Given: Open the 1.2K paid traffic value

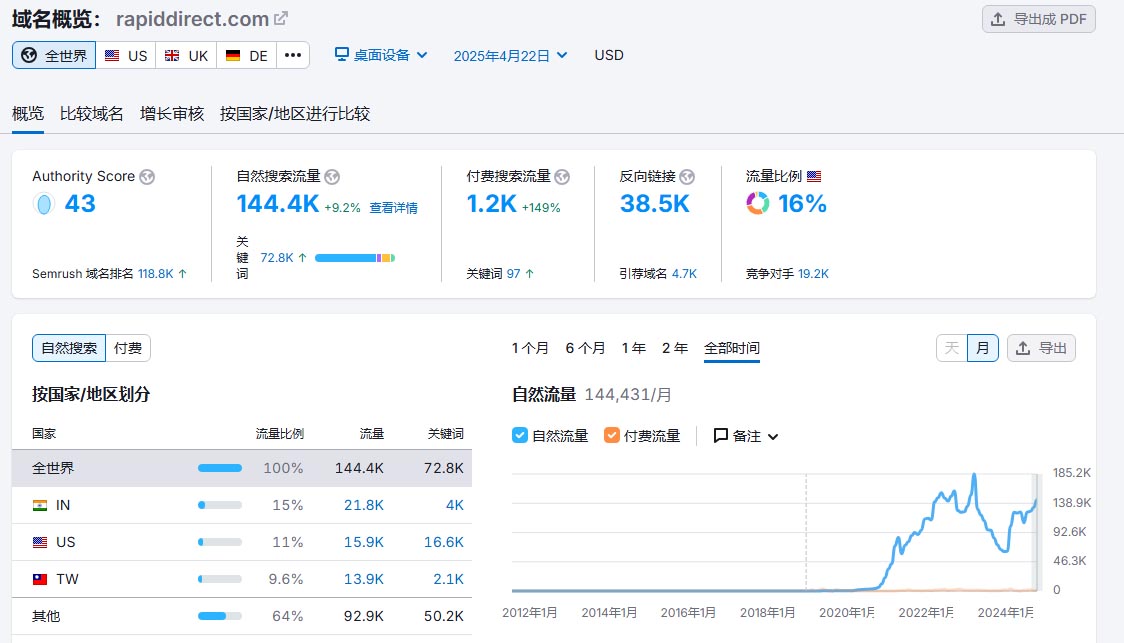Looking at the screenshot, I should pos(492,204).
